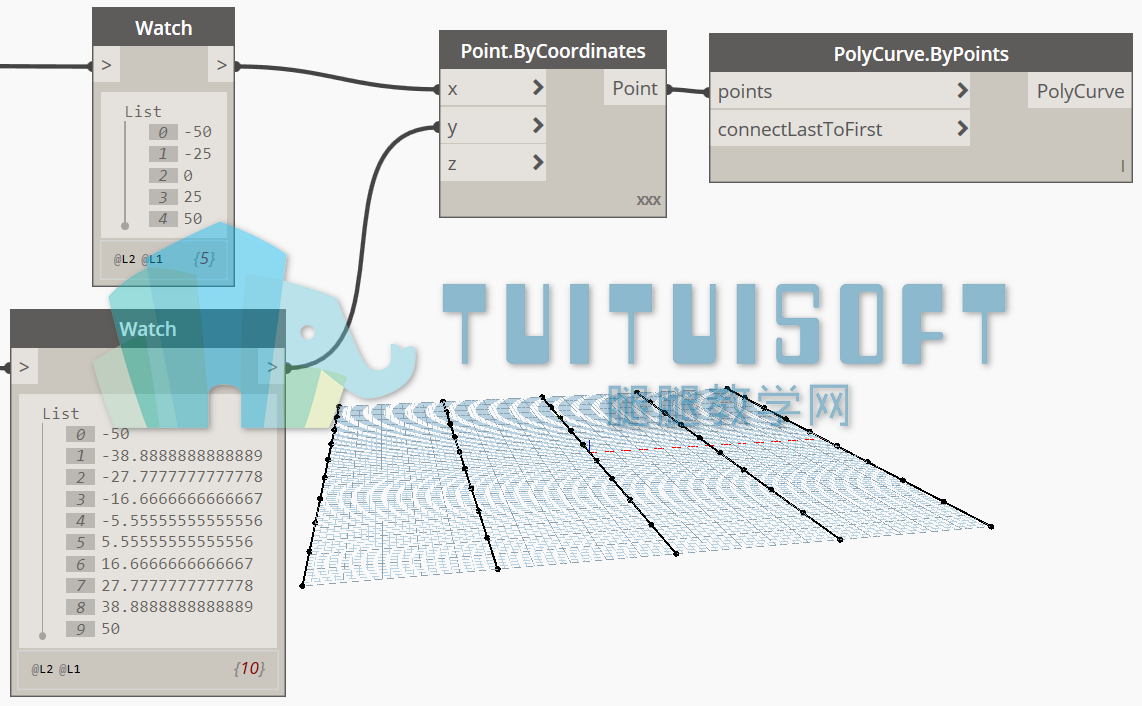Click the x input port label
This screenshot has width=1142, height=706.
(452, 89)
